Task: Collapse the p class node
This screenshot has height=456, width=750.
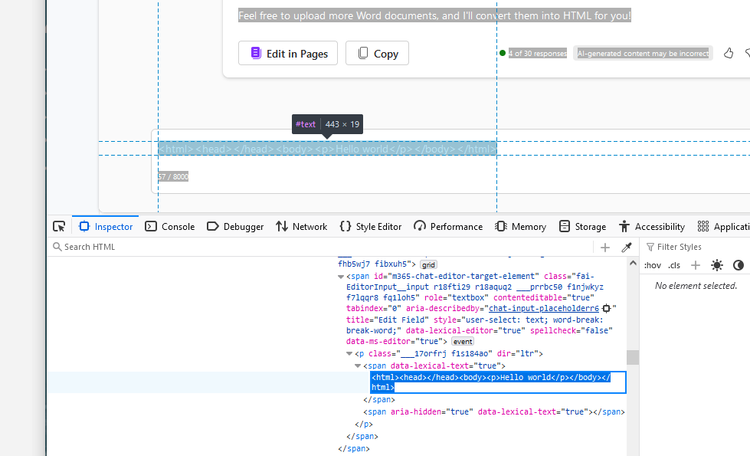Action: pyautogui.click(x=349, y=354)
